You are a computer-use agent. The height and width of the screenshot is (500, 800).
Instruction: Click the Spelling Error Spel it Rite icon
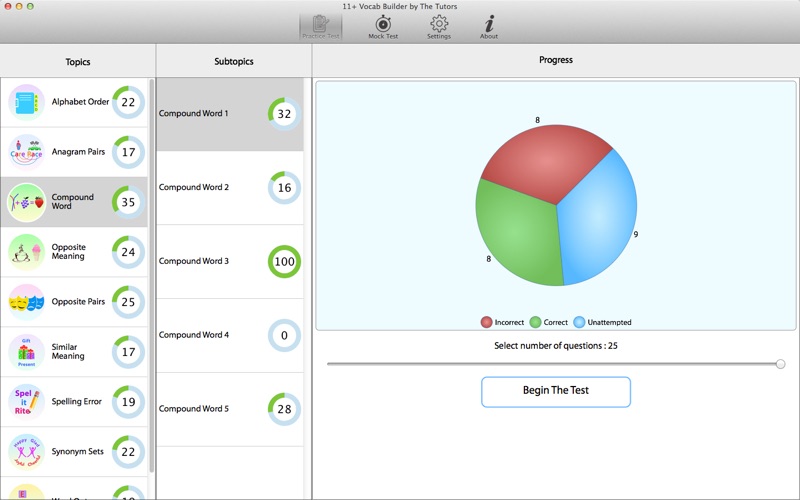(x=27, y=402)
